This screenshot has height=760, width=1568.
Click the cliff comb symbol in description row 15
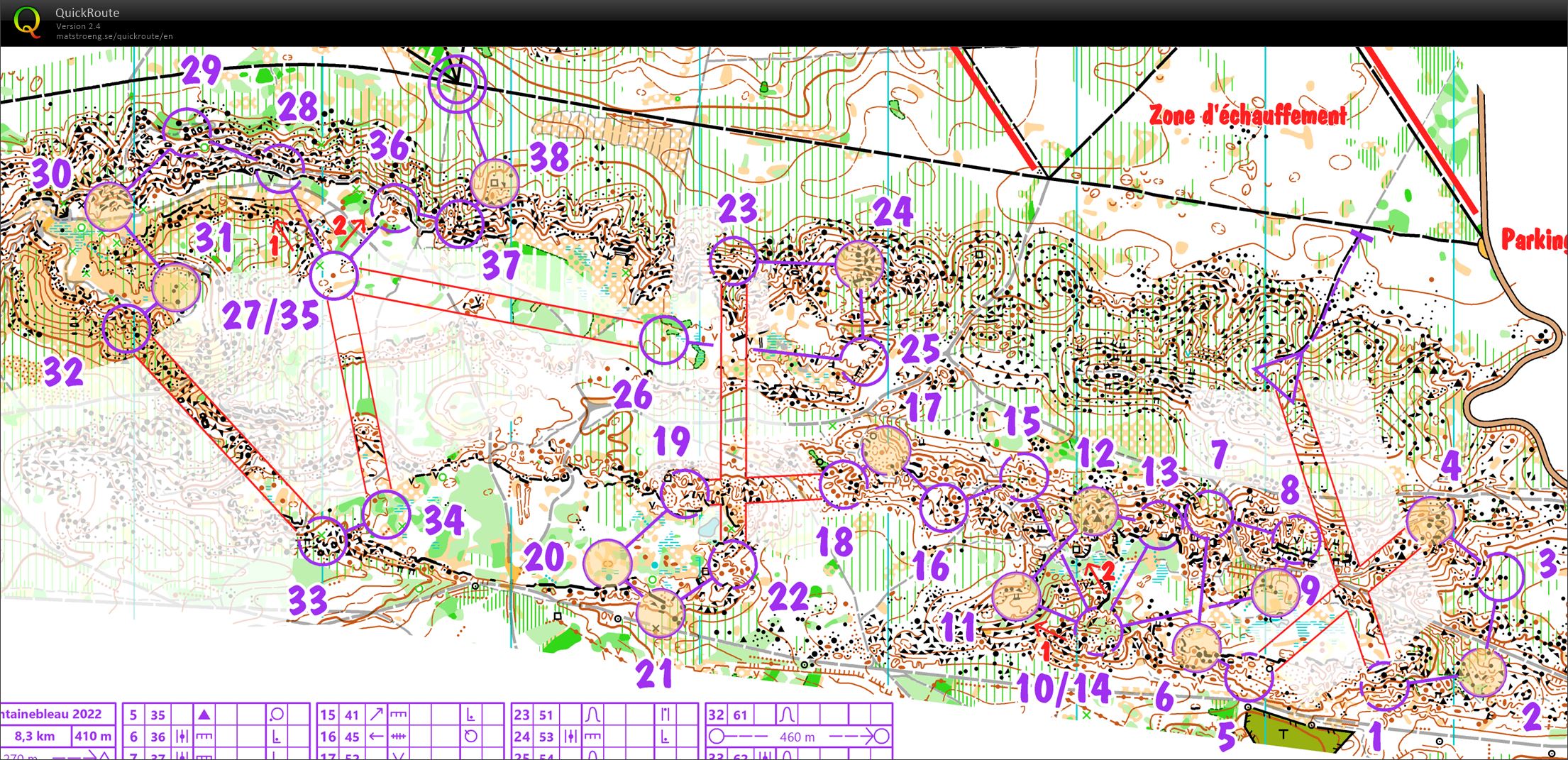pos(399,715)
